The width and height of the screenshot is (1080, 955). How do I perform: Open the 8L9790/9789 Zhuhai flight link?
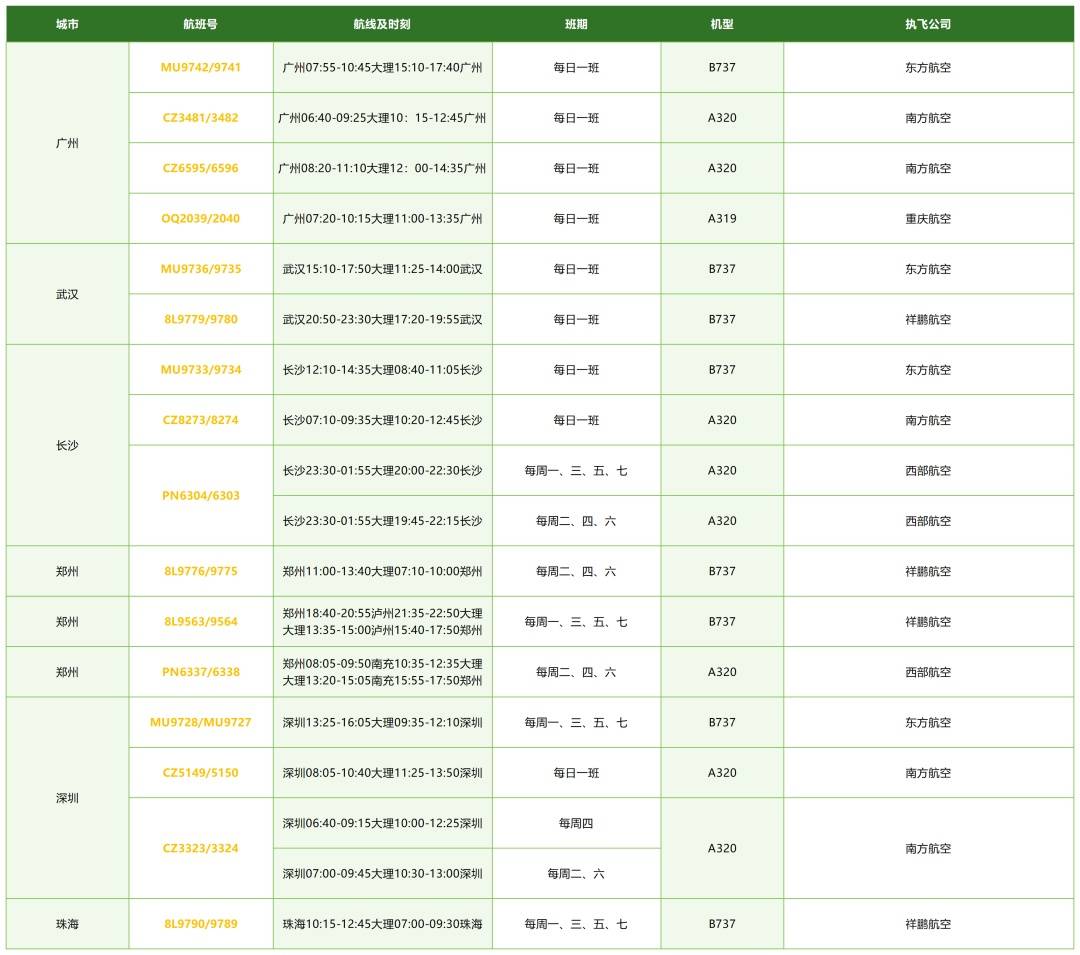pyautogui.click(x=201, y=924)
